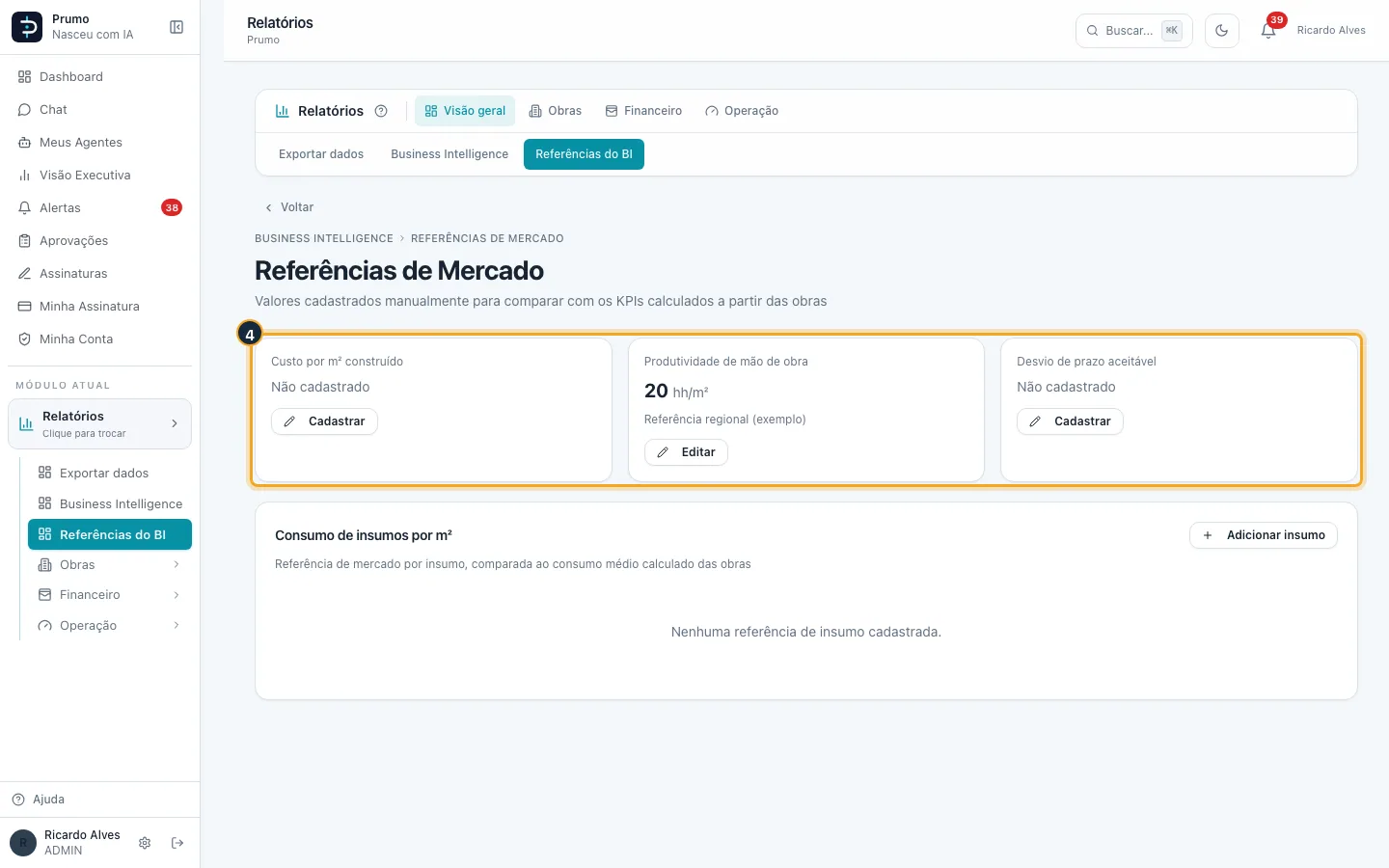Screen dimensions: 1389x868
Task: Go to Meus Agentes
Action: [x=100, y=143]
